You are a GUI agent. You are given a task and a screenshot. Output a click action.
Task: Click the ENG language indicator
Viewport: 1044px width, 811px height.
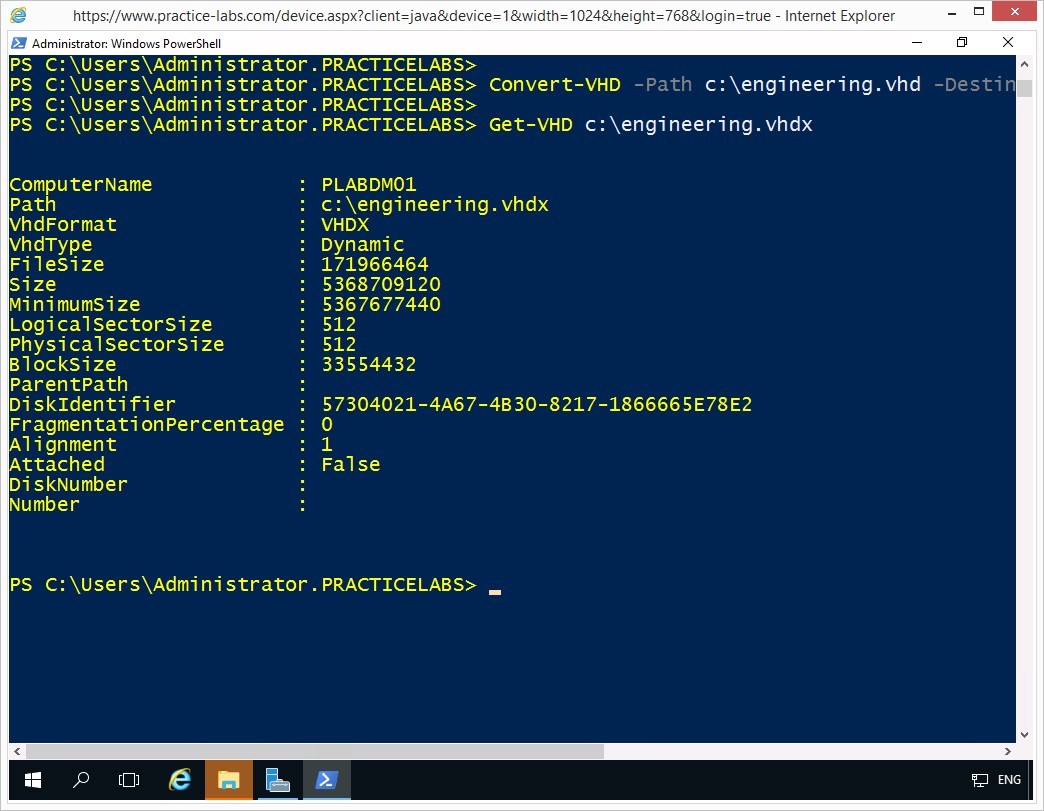[x=1009, y=780]
